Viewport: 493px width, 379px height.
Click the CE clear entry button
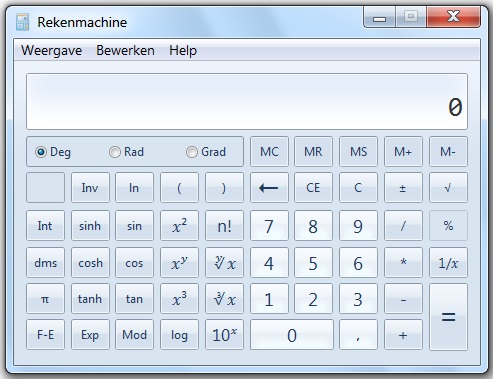pos(313,188)
